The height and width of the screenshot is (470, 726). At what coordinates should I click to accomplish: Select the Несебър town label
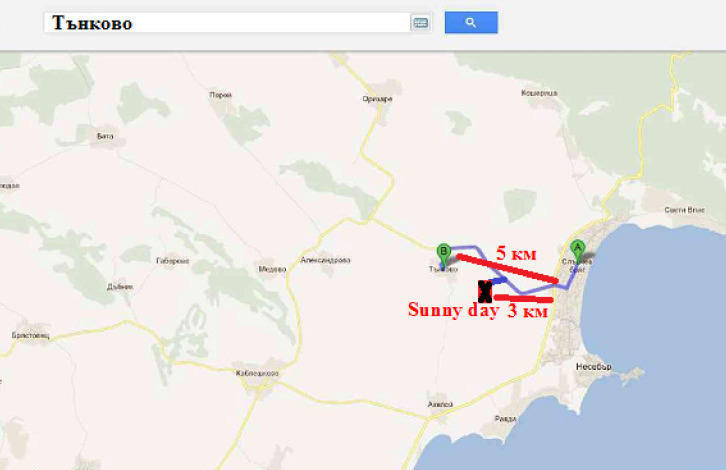click(x=593, y=366)
